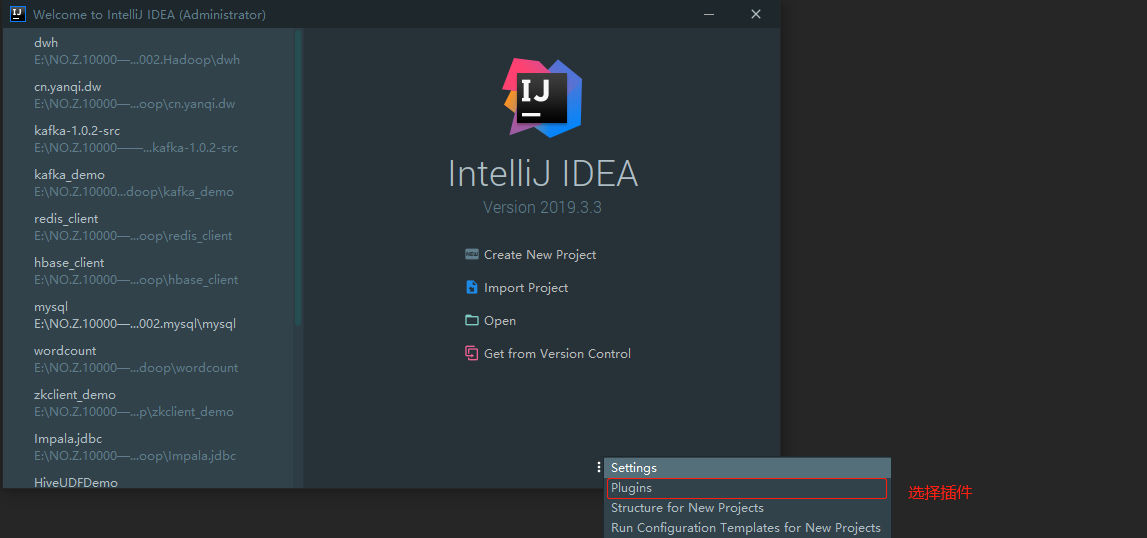Open recent project kafka-1.0.2-src
Viewport: 1147px width, 538px height.
(x=149, y=139)
